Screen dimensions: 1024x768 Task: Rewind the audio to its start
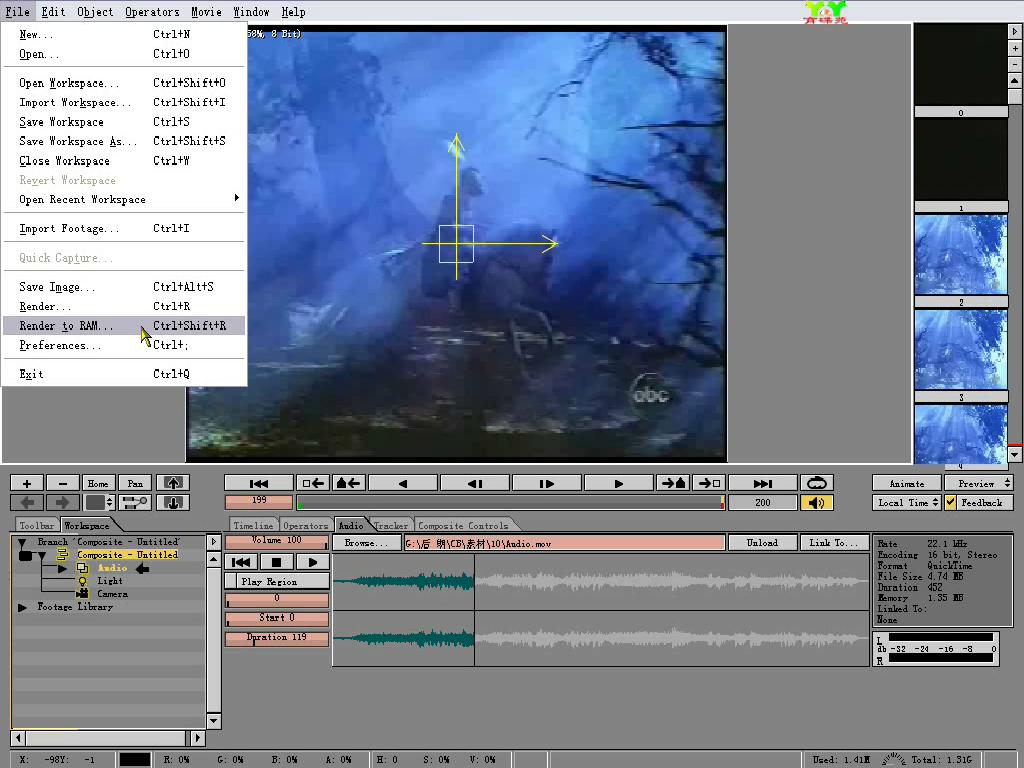pyautogui.click(x=241, y=562)
